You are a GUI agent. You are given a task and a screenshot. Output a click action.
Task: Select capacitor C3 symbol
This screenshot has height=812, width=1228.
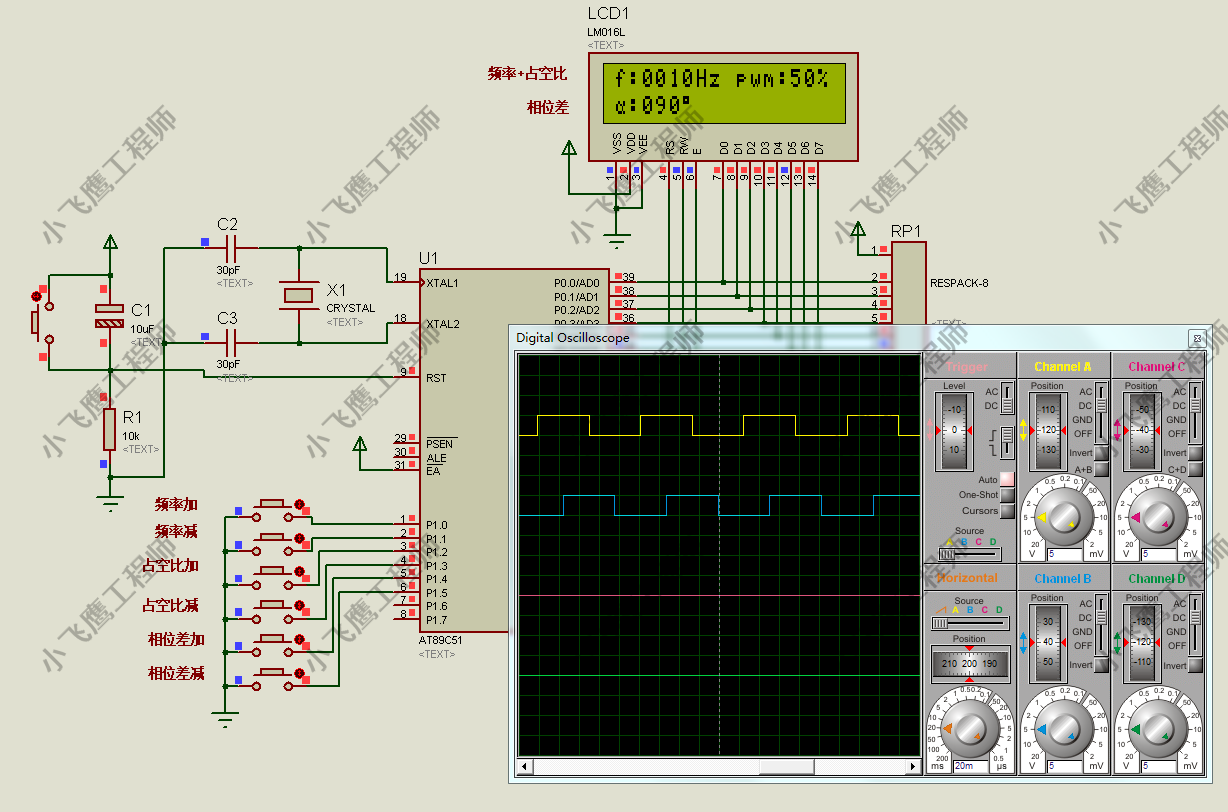pyautogui.click(x=229, y=342)
